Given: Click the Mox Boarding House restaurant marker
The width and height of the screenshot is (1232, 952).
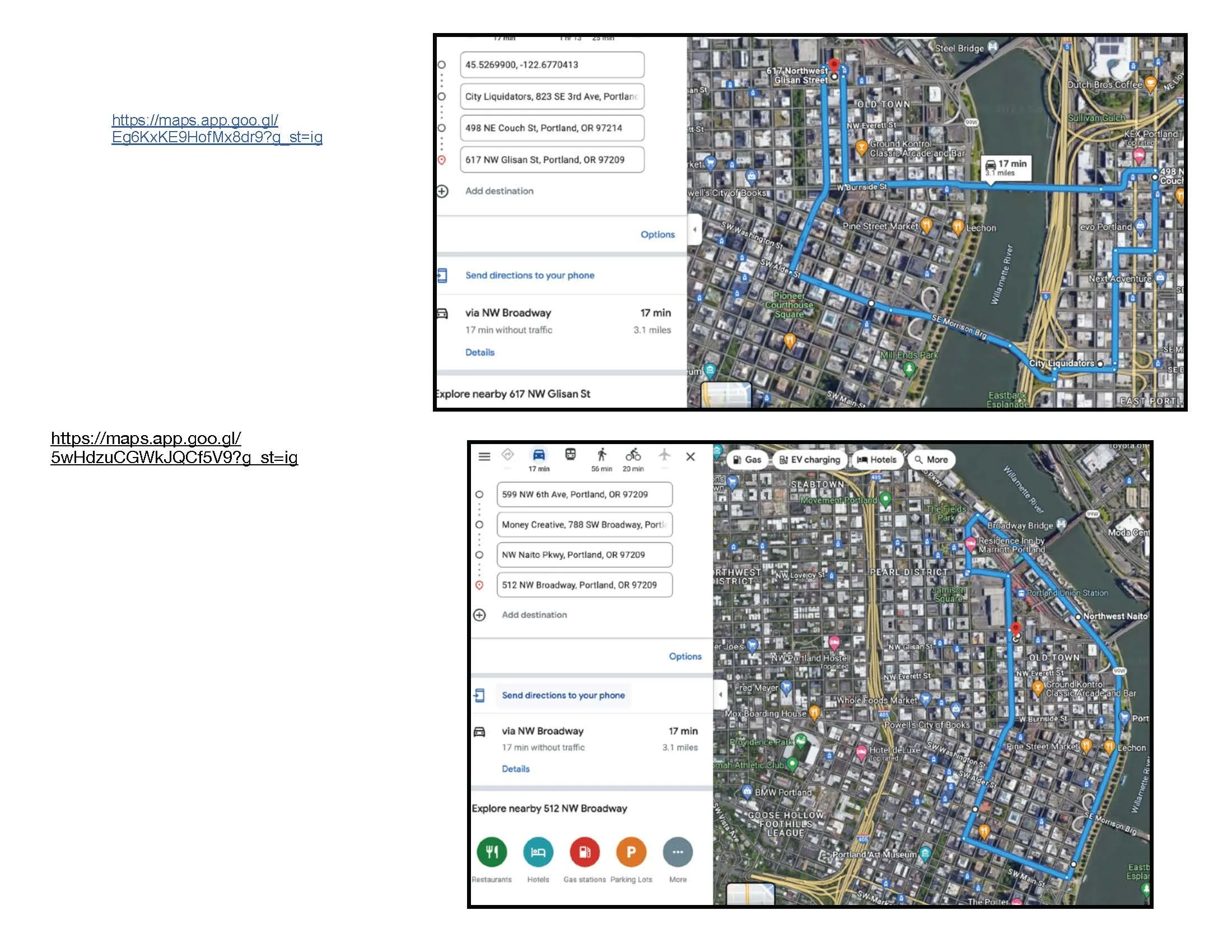Looking at the screenshot, I should coord(814,713).
